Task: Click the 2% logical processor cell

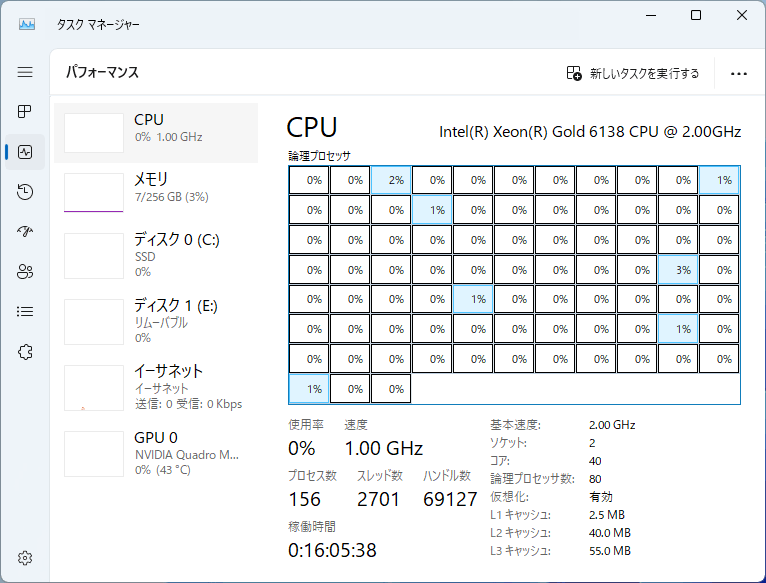Action: [x=391, y=180]
